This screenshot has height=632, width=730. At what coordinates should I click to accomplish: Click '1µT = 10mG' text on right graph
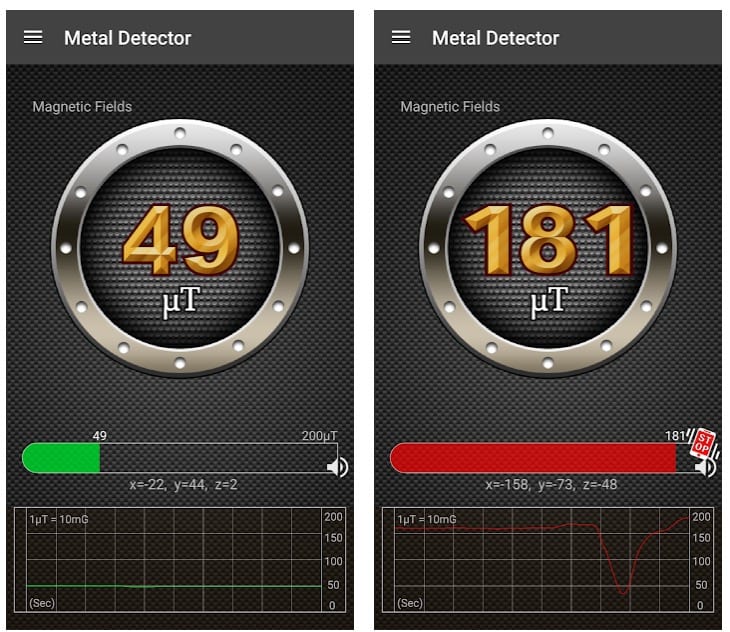coord(426,519)
